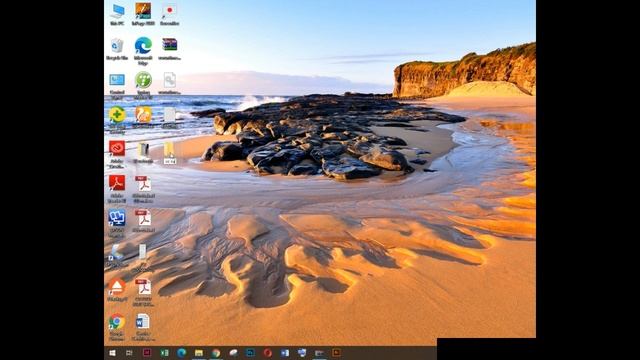Launch Microsoft Edge from the desktop shortcut
Viewport: 640px width, 360px height.
[143, 50]
